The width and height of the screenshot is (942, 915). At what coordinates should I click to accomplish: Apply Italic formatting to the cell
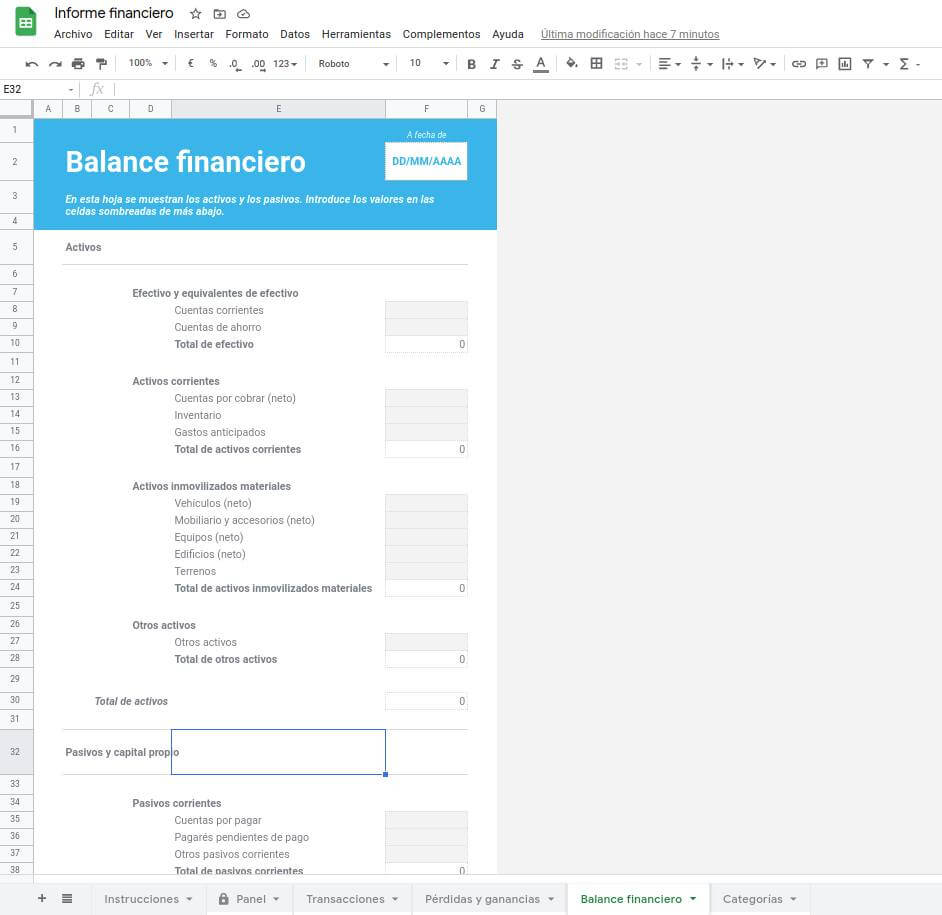[494, 63]
